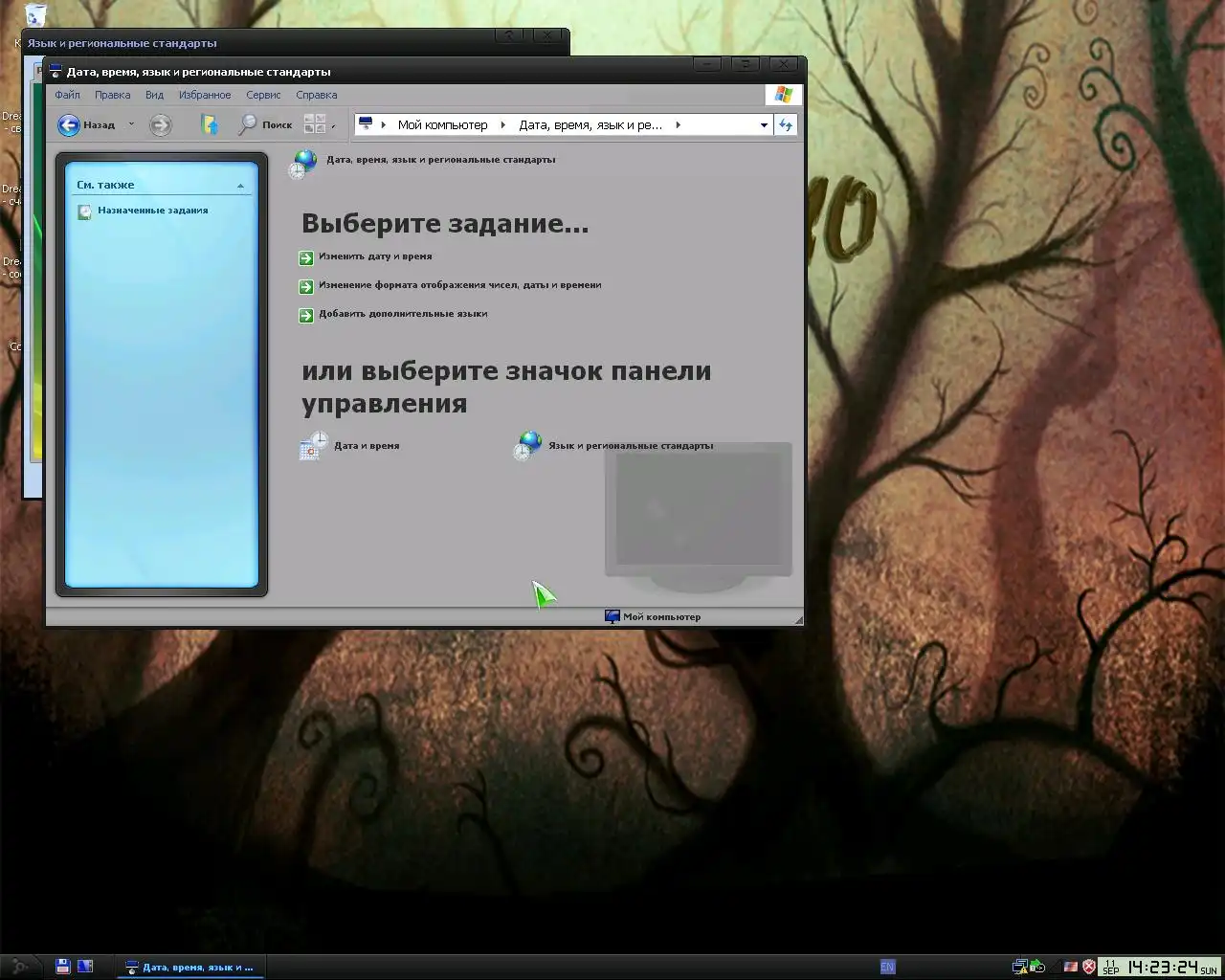Click the window resize grip corner
This screenshot has height=980, width=1225.
coord(798,620)
